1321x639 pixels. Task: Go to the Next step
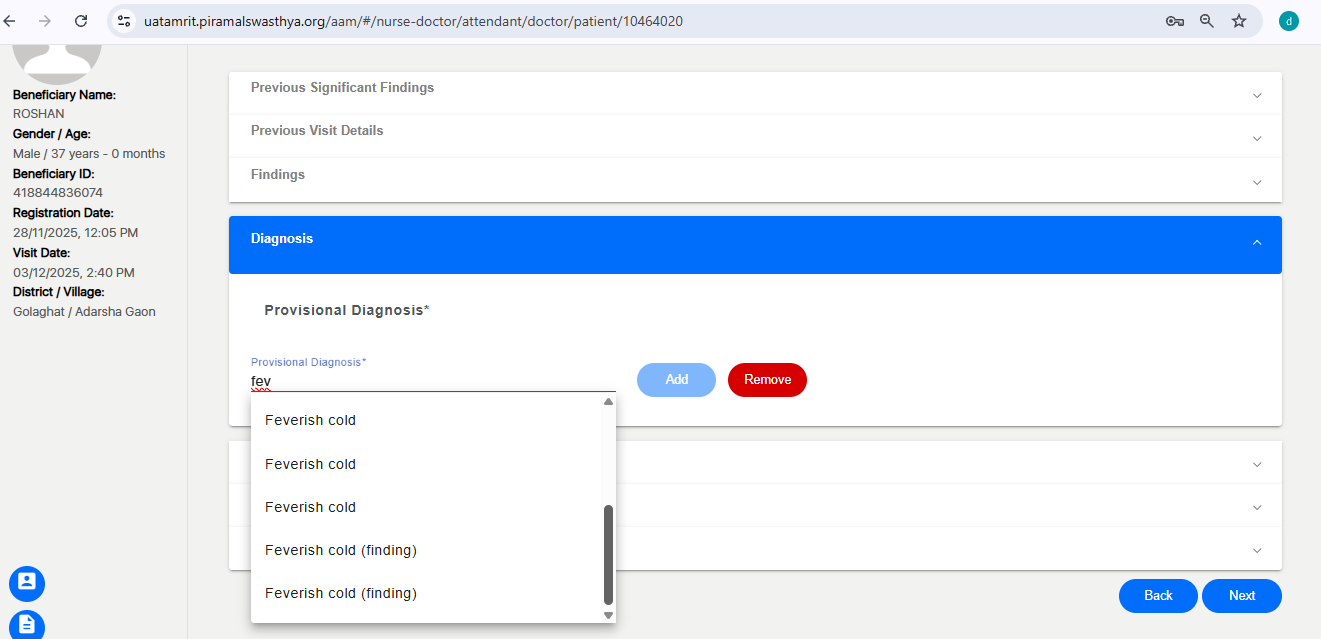[x=1241, y=595]
